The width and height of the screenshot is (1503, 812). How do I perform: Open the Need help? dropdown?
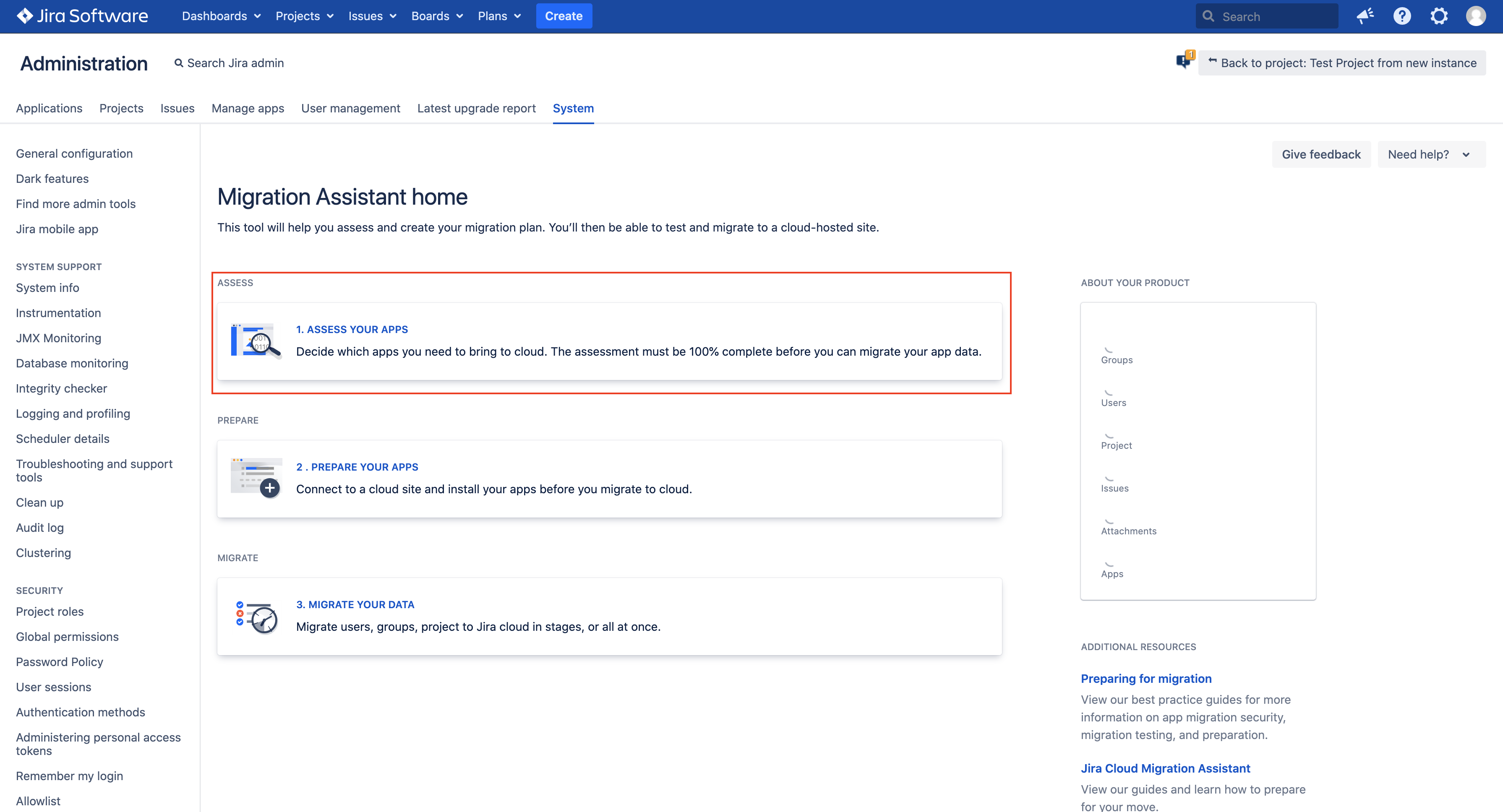tap(1430, 154)
